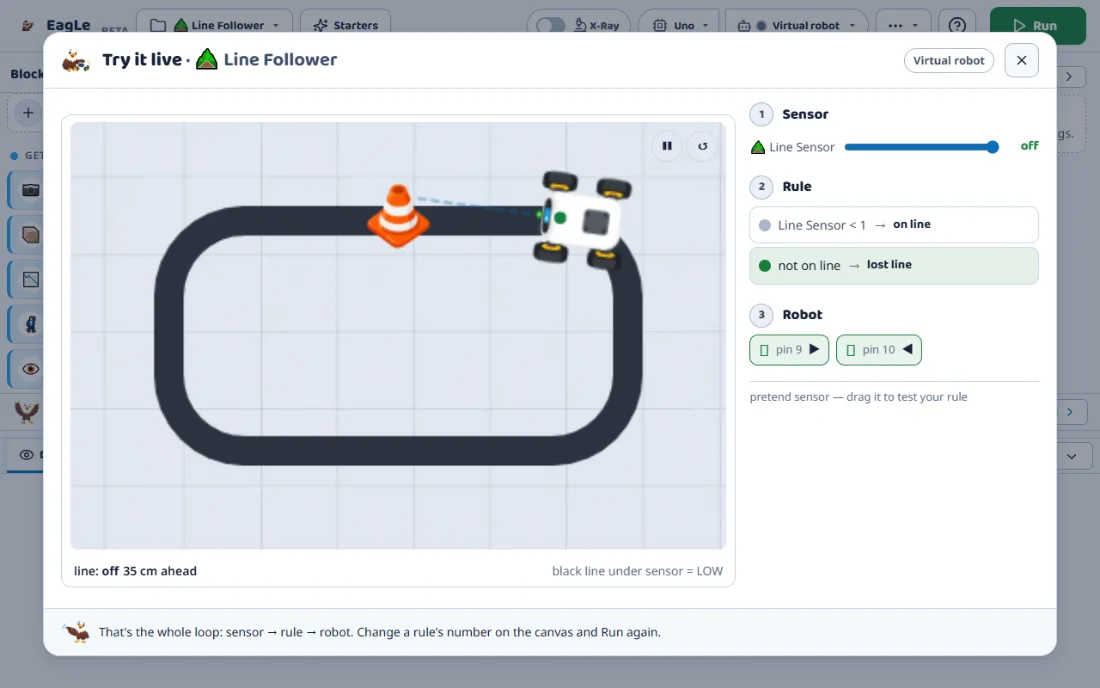Click 'pretend sensor — drag it' hint text
The image size is (1100, 688).
tap(858, 397)
